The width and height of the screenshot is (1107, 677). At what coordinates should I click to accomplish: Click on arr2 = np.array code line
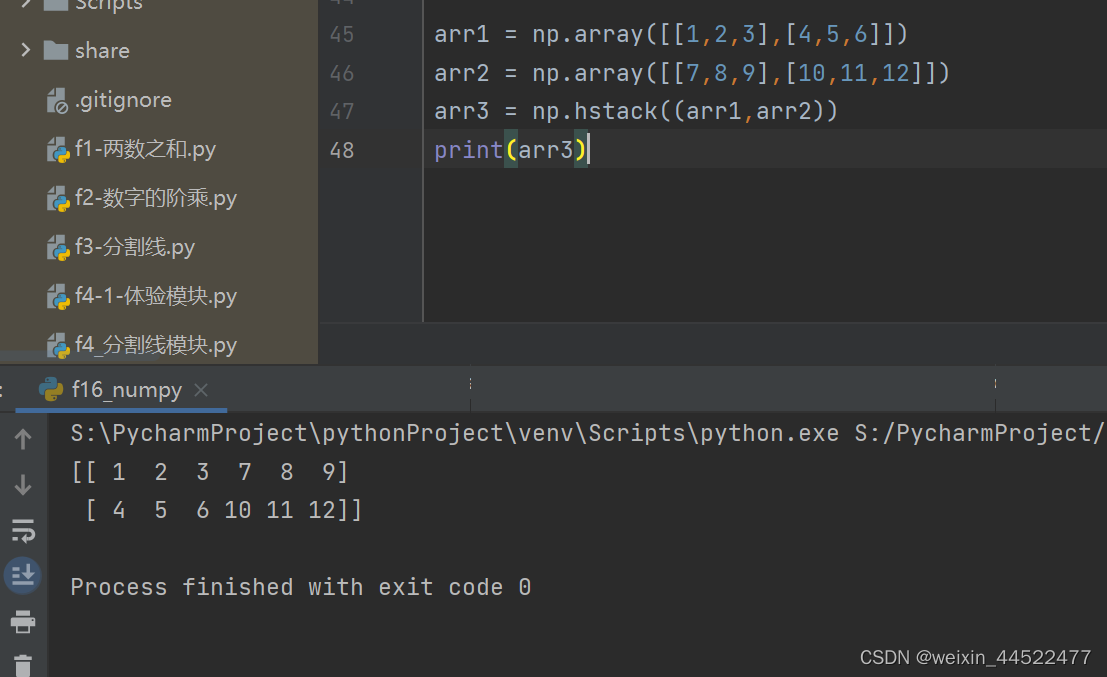pyautogui.click(x=692, y=73)
